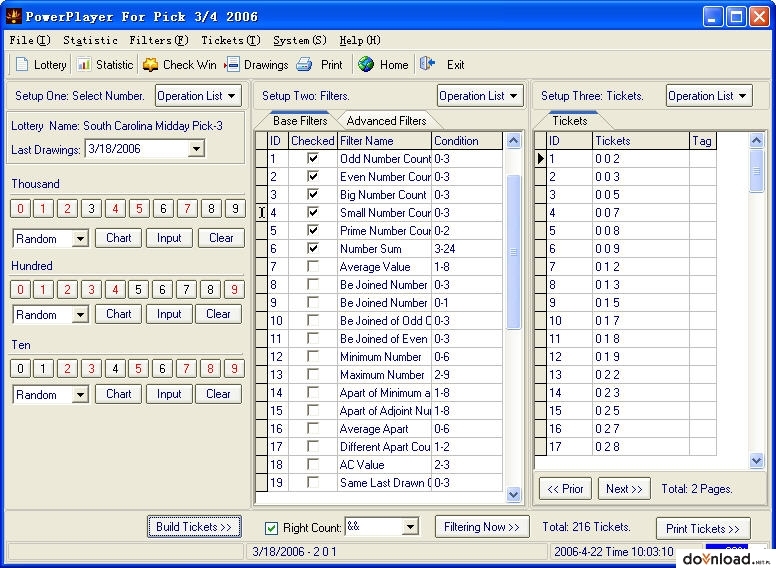Click the Filtering Now button
Screen dimensions: 776x568
[482, 527]
